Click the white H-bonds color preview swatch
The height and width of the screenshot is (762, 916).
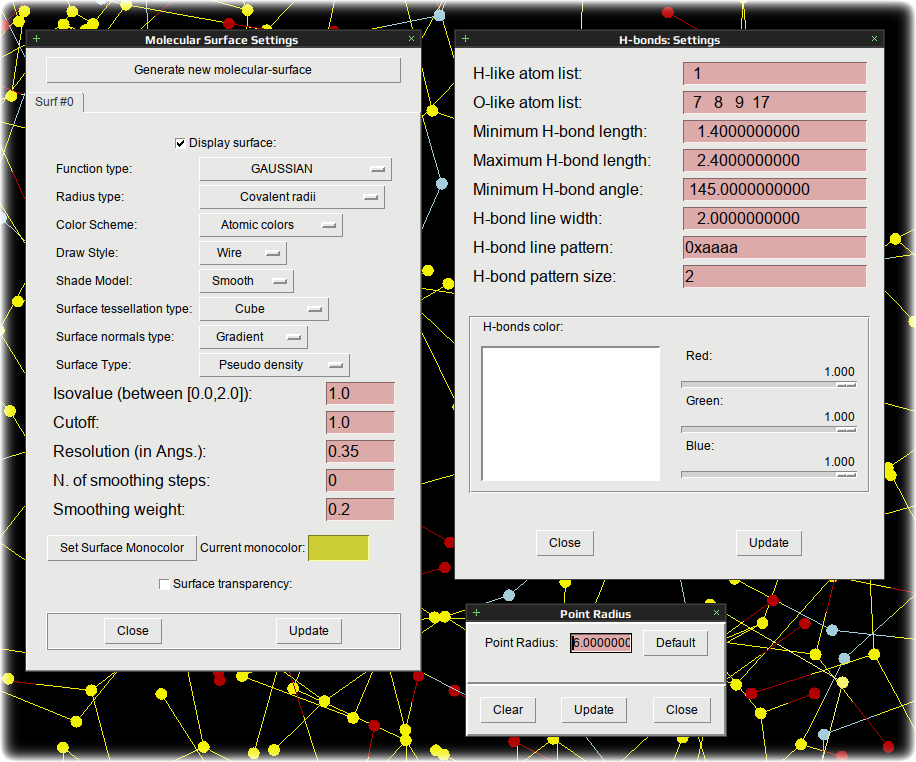click(571, 414)
